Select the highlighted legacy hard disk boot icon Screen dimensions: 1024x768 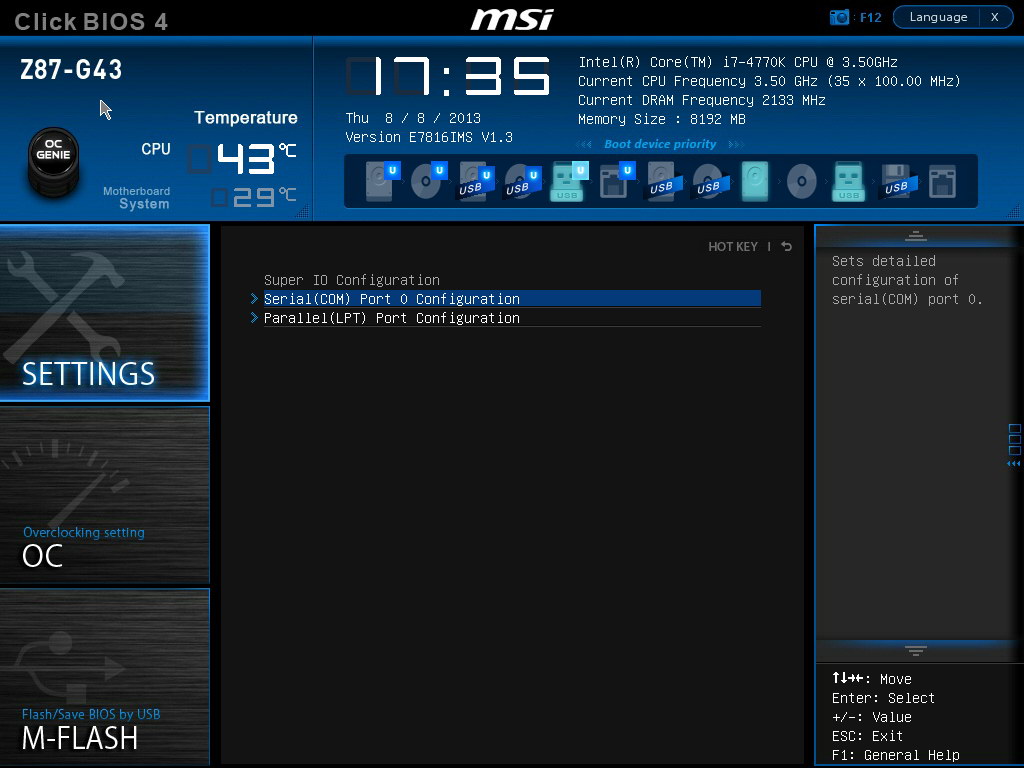(755, 181)
